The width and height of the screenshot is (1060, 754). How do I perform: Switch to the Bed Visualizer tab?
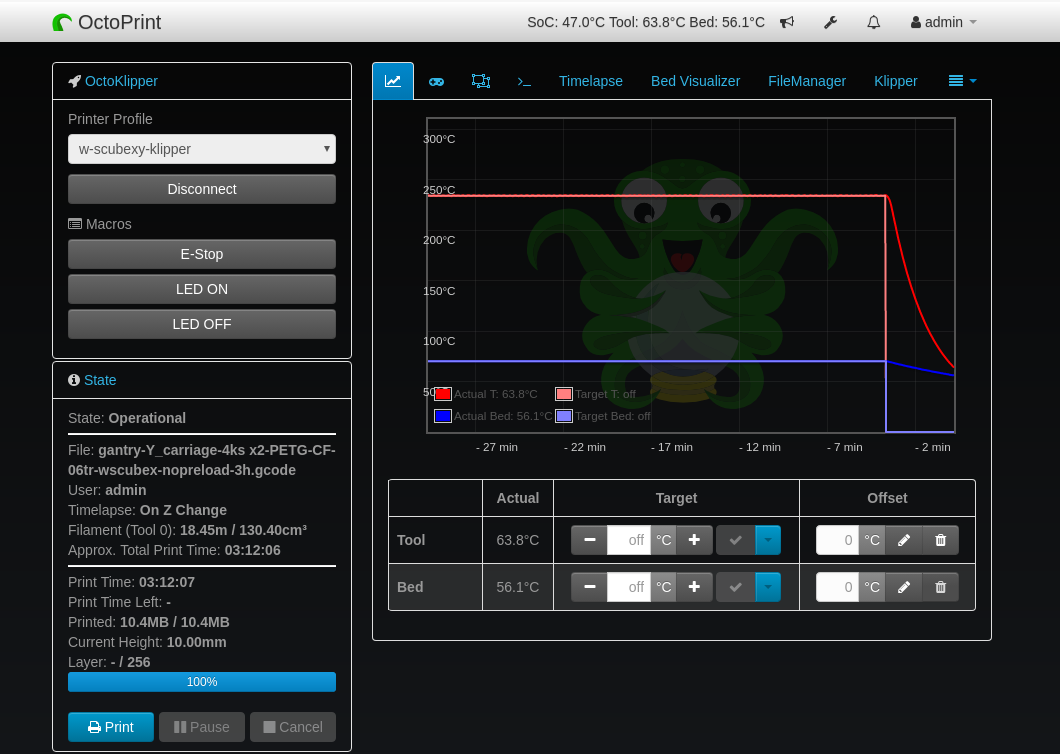click(x=695, y=81)
